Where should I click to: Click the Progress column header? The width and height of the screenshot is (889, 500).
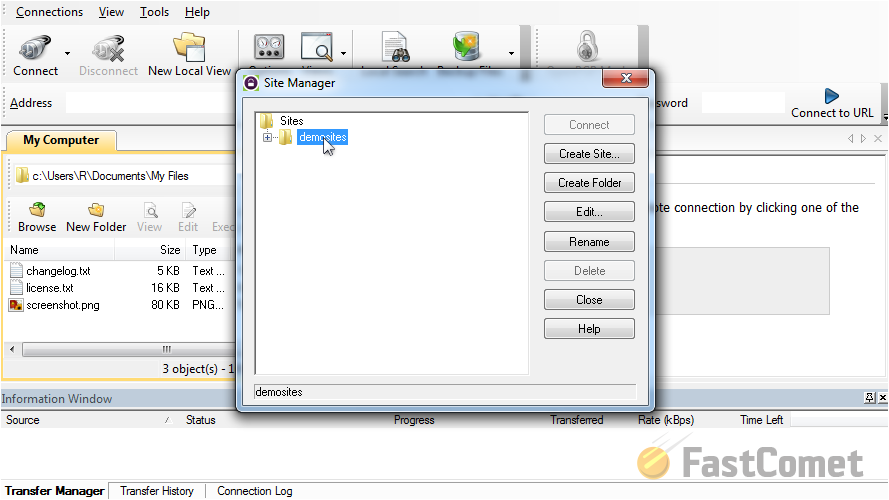(x=414, y=420)
